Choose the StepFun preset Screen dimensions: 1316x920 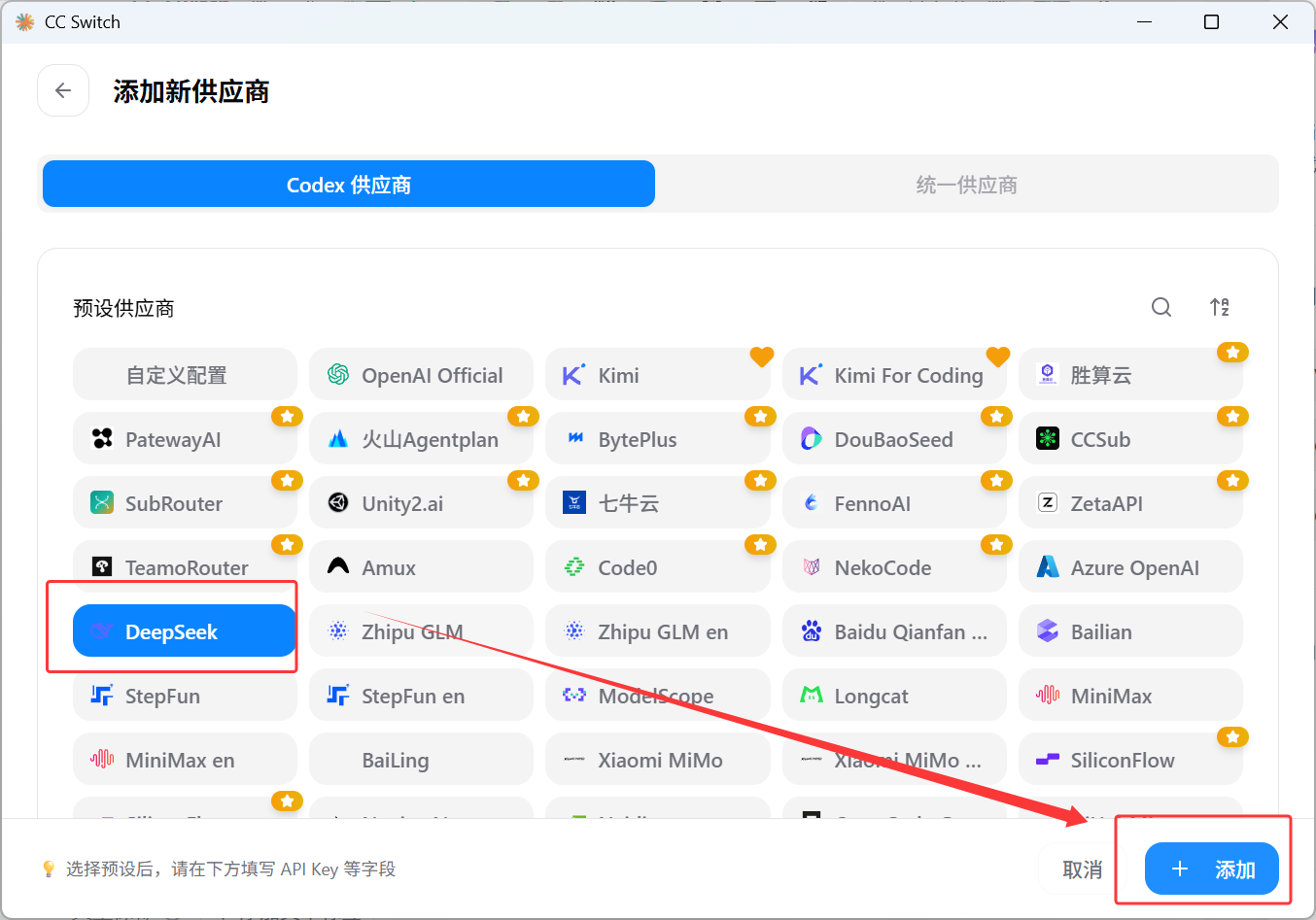(185, 696)
